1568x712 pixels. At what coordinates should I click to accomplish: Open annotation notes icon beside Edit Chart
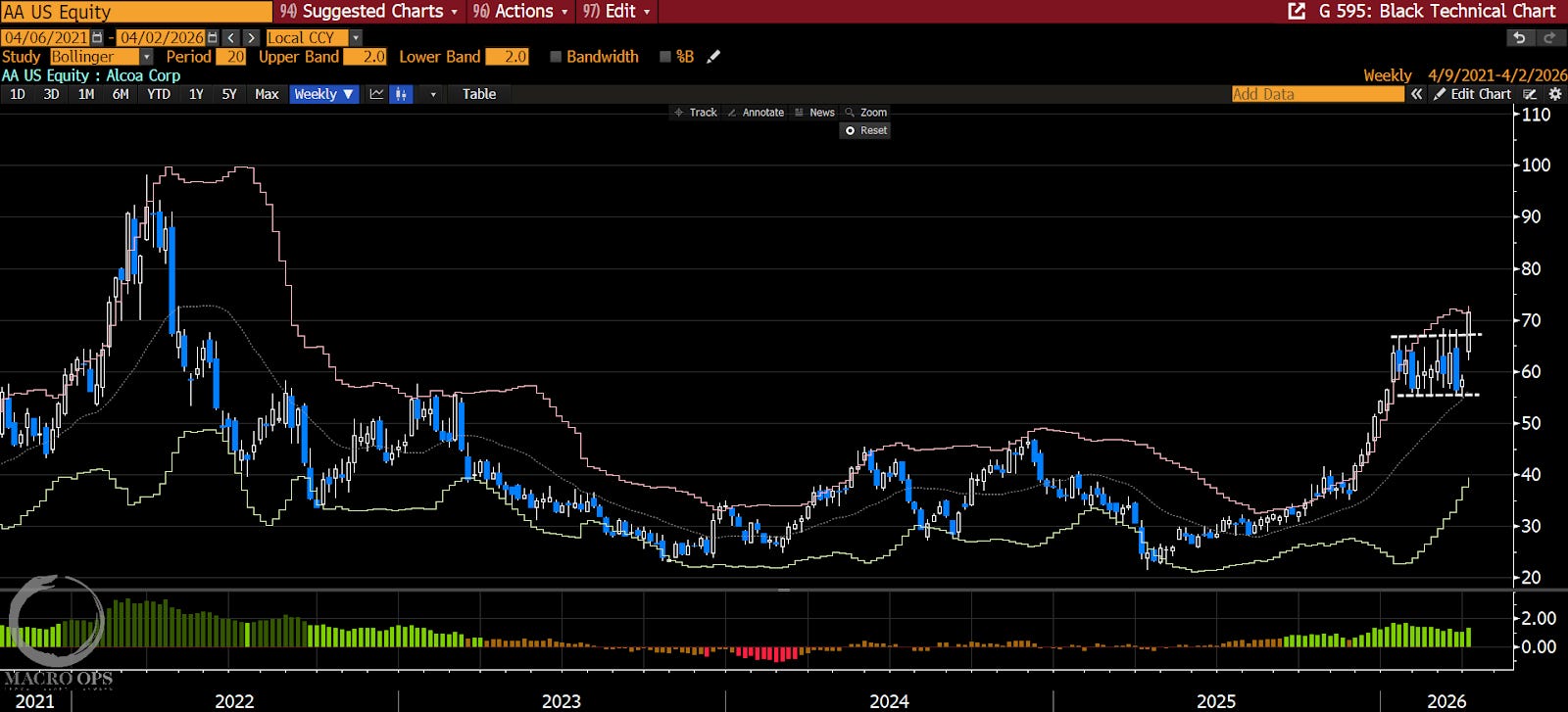(x=1530, y=94)
